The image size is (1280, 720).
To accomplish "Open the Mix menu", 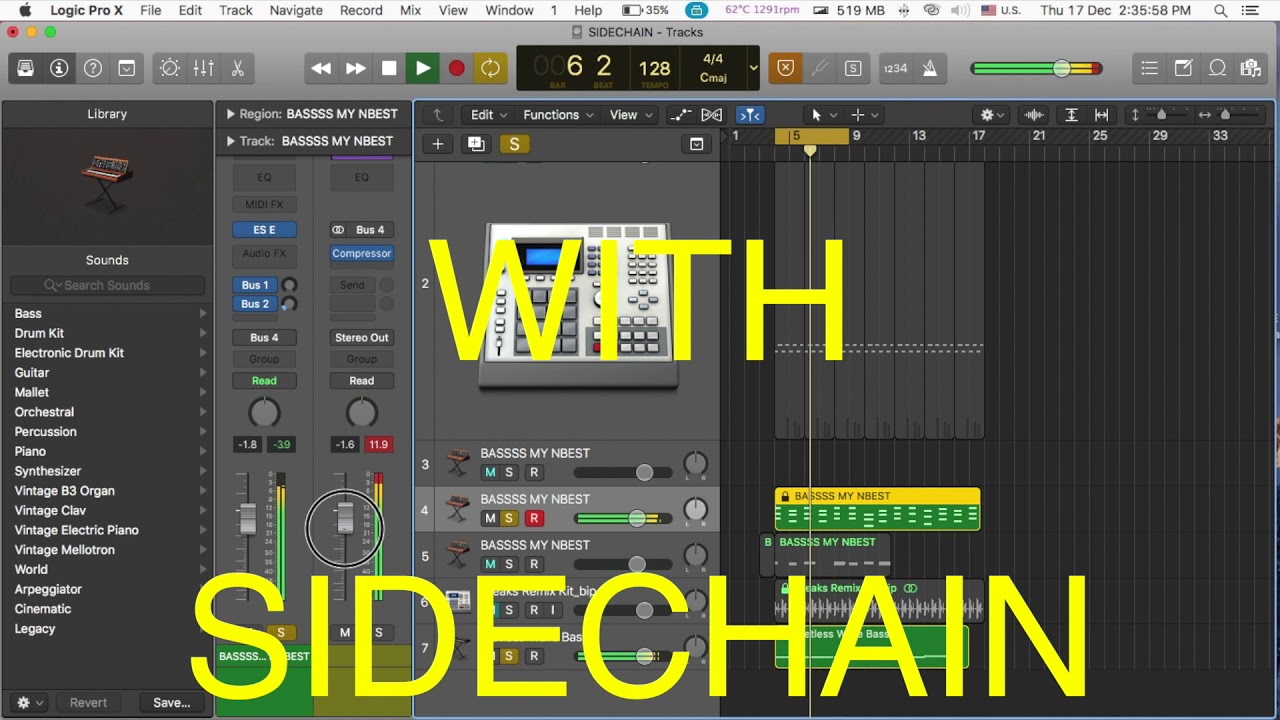I will (x=410, y=10).
